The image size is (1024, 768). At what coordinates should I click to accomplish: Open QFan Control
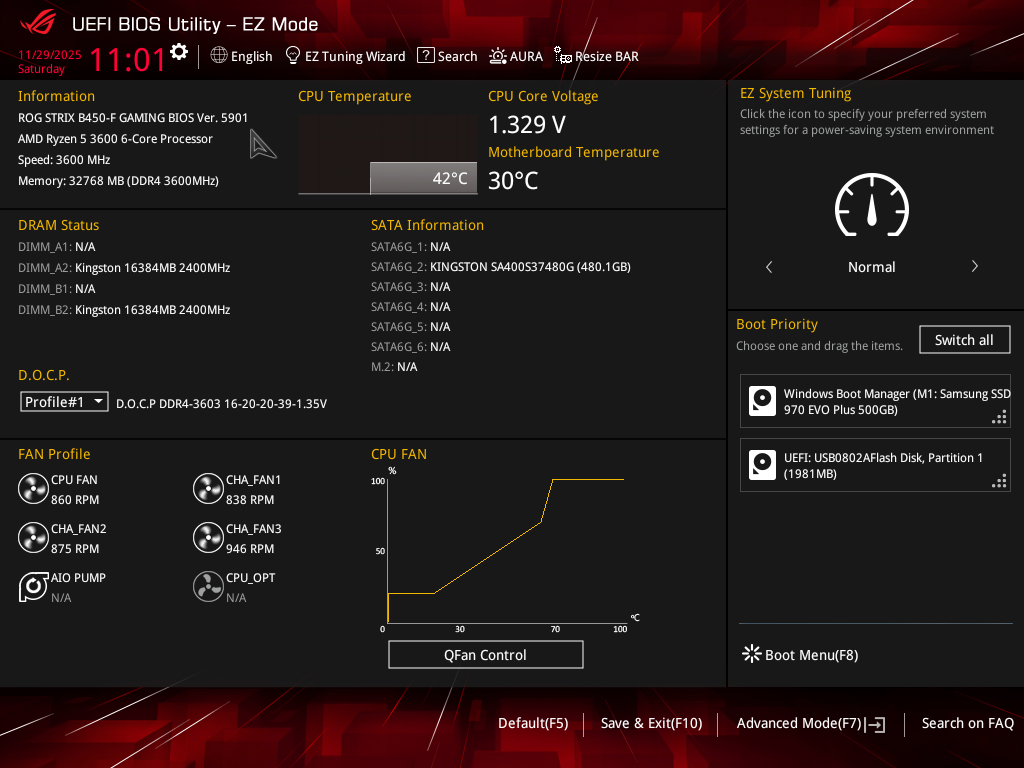pyautogui.click(x=485, y=655)
